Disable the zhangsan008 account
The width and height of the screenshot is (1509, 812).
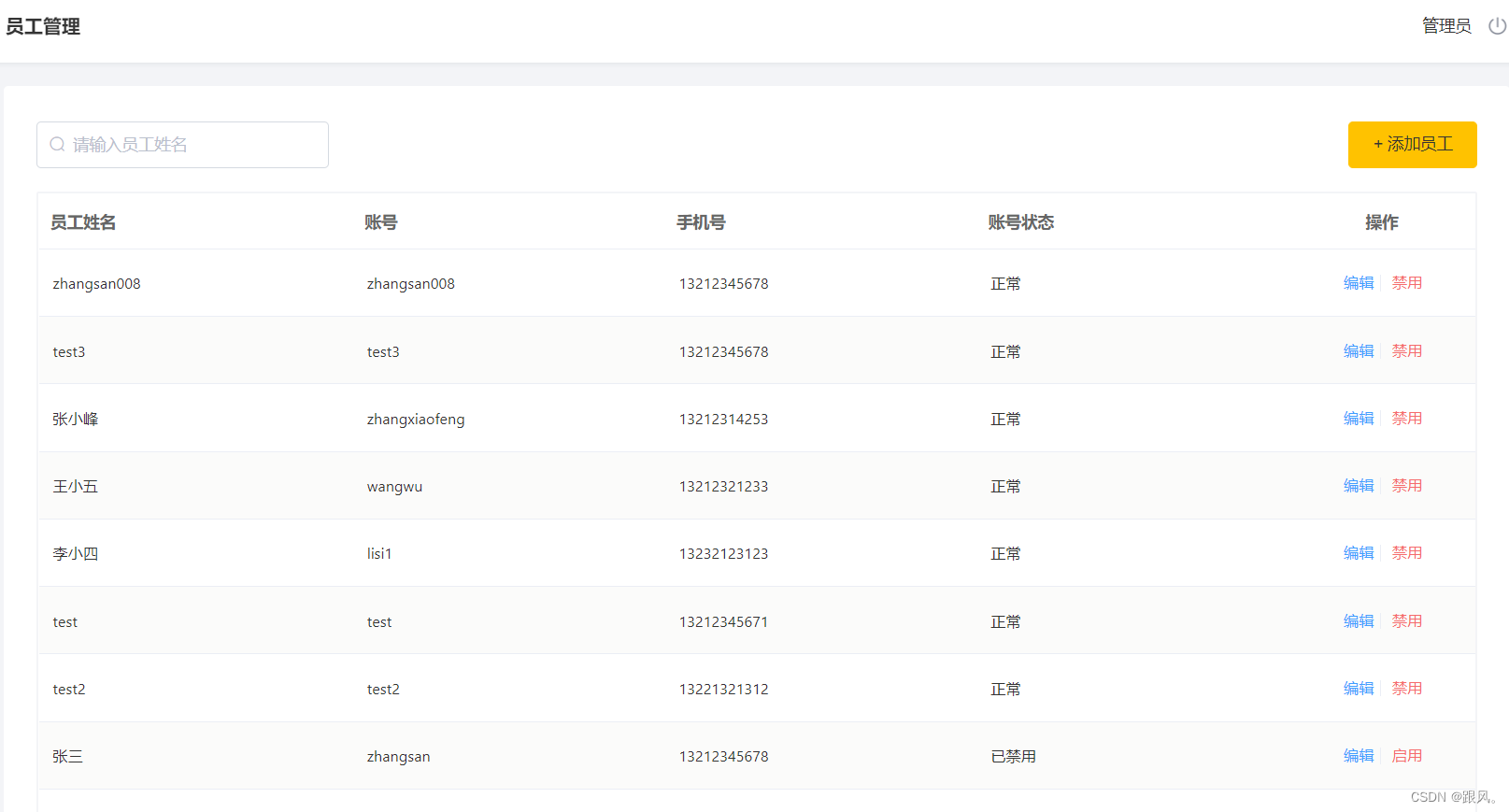pos(1407,283)
